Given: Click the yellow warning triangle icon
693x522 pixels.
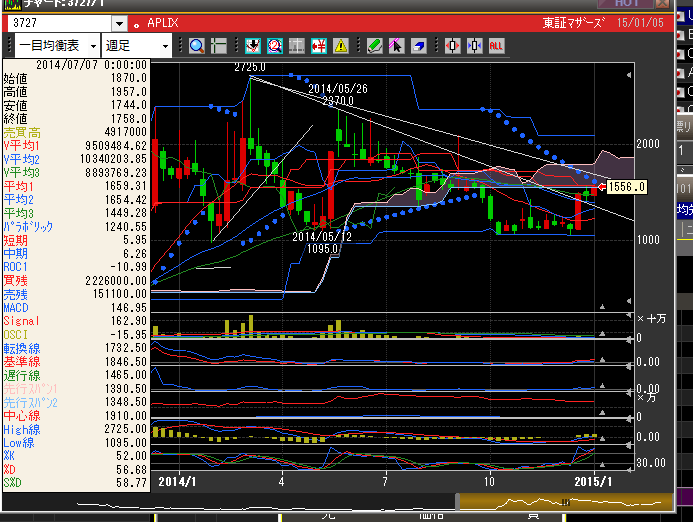Looking at the screenshot, I should (341, 45).
